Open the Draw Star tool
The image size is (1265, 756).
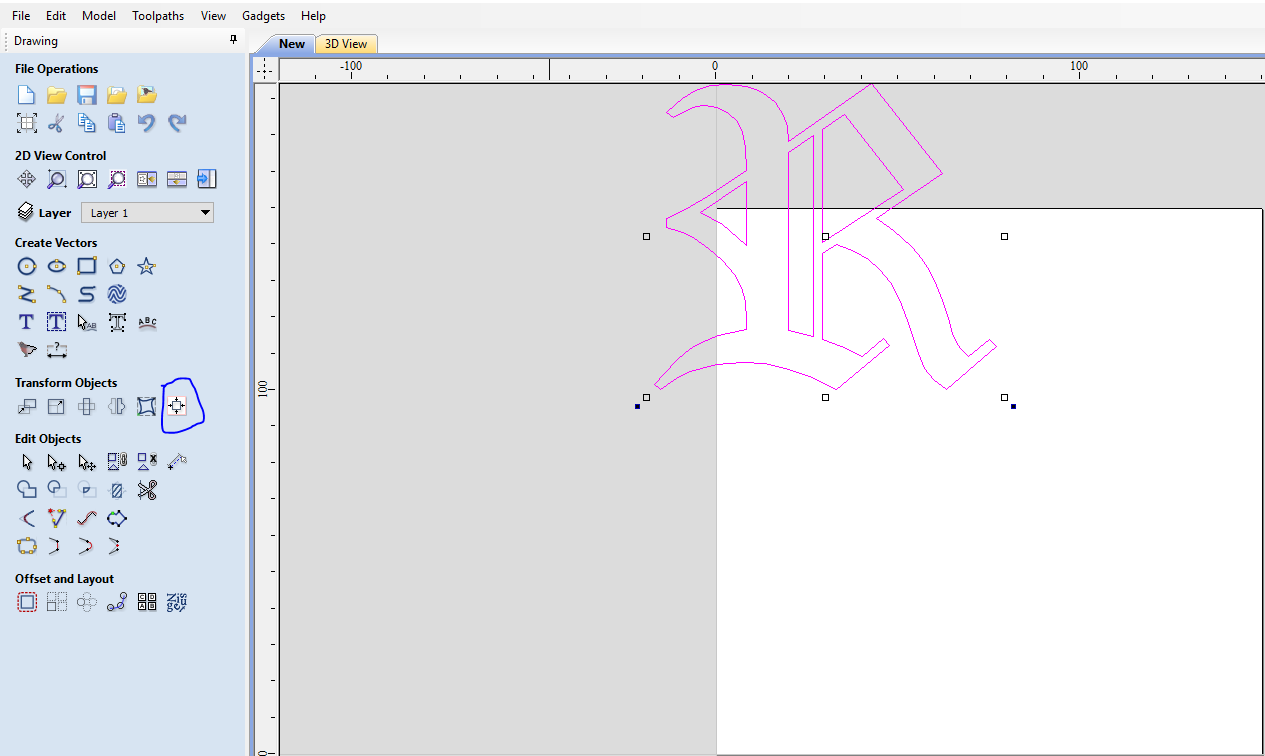click(x=146, y=266)
